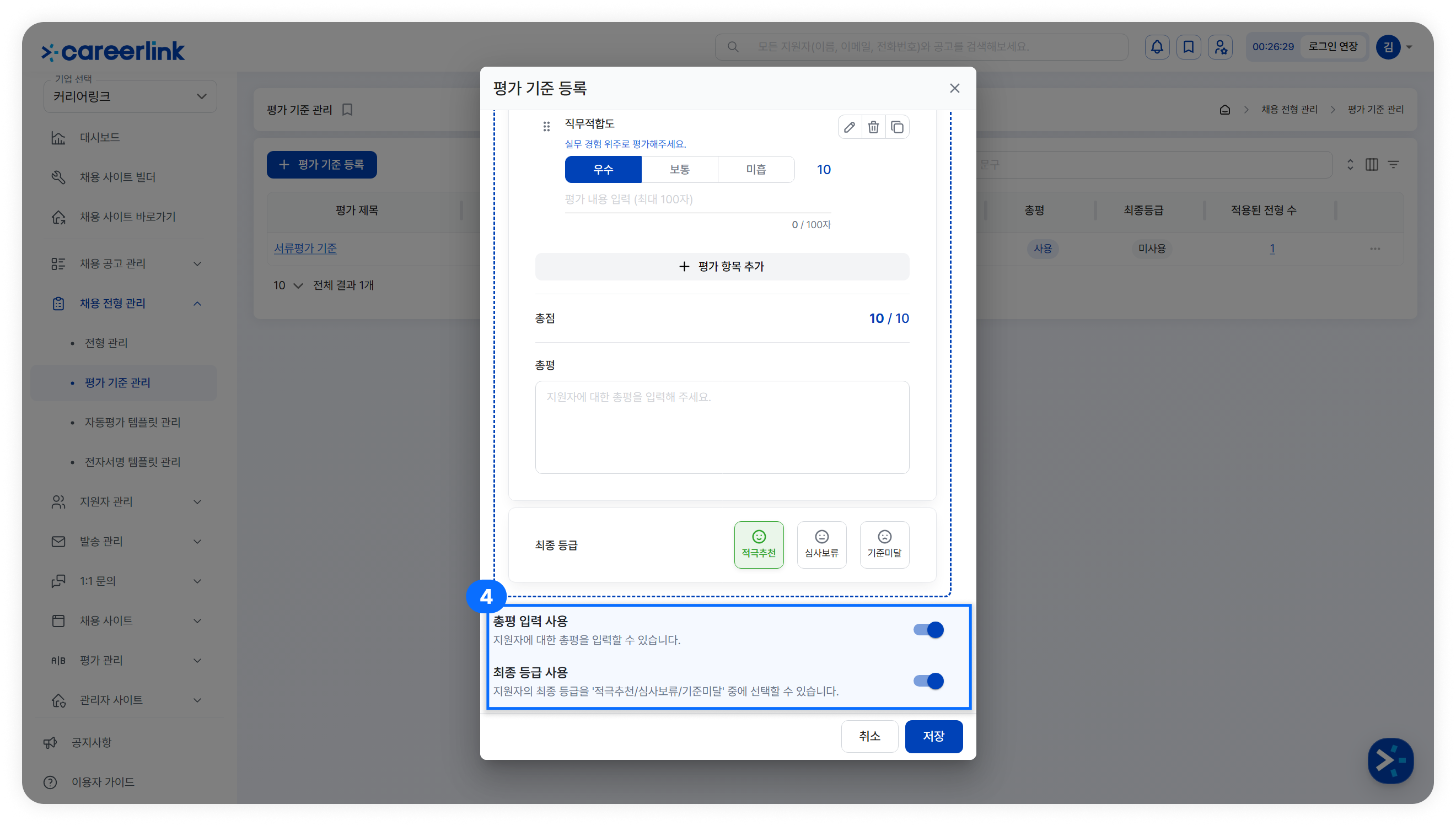Toggle the 총평 입력 사용 switch
The height and width of the screenshot is (826, 1456).
pos(928,630)
